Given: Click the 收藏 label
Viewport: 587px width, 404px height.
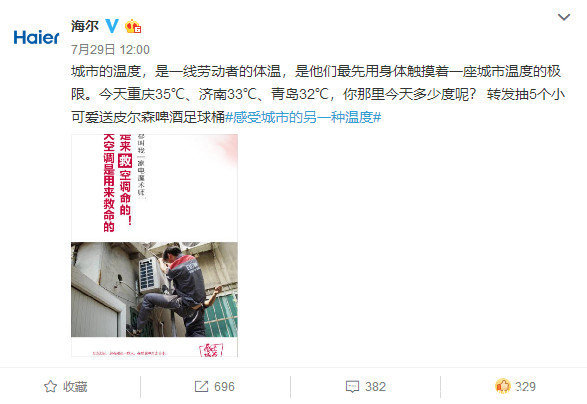Looking at the screenshot, I should tap(75, 386).
